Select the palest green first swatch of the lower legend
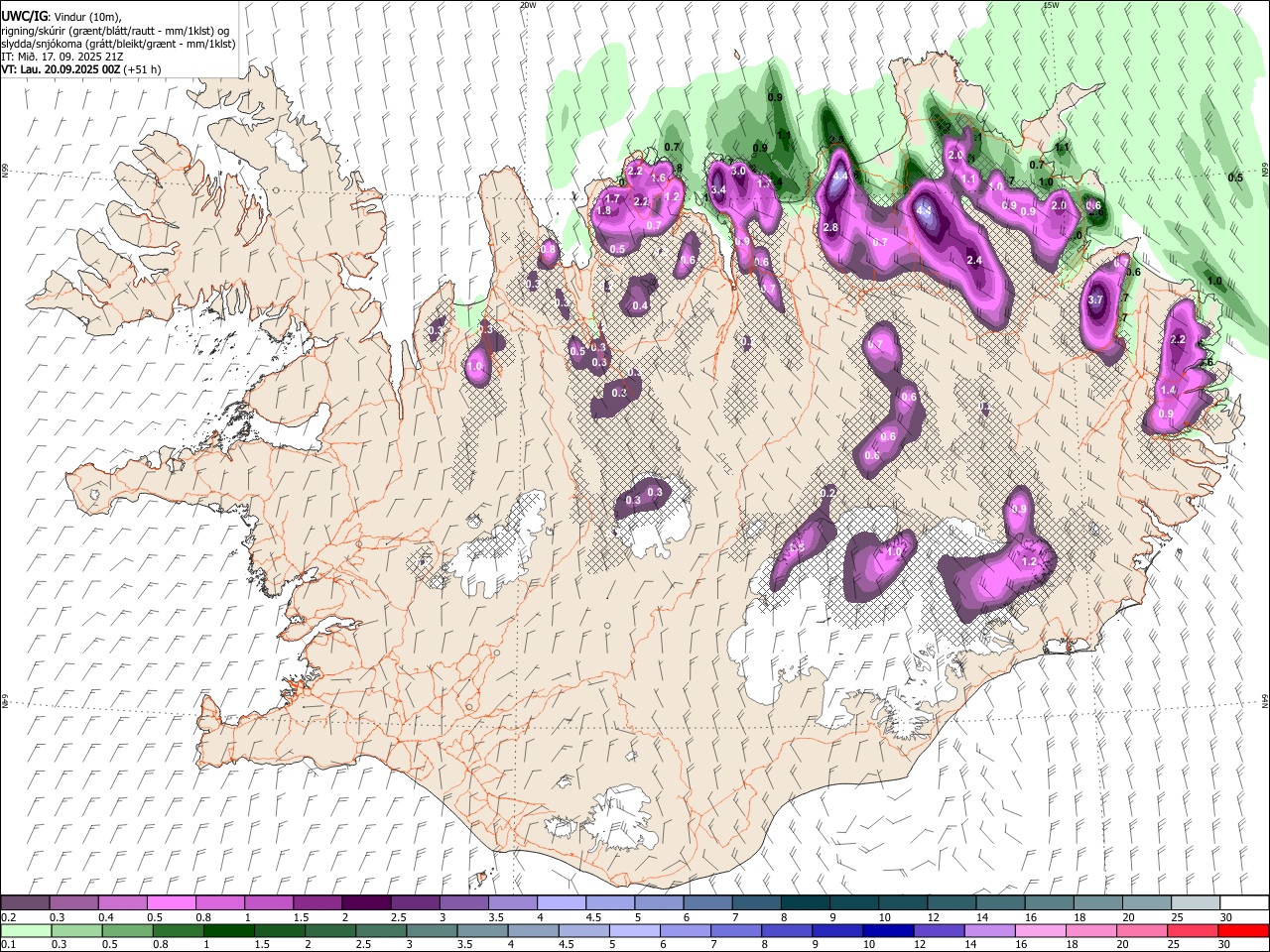The height and width of the screenshot is (952, 1270). (x=25, y=930)
